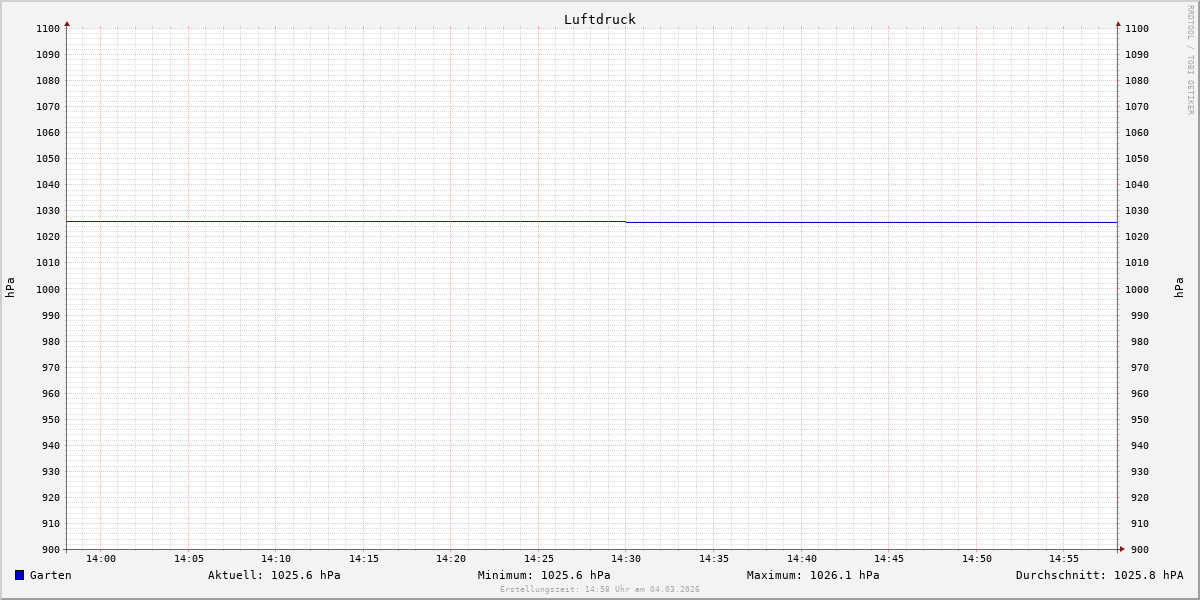Click the right hPa axis unit label
The width and height of the screenshot is (1200, 600).
(1179, 288)
